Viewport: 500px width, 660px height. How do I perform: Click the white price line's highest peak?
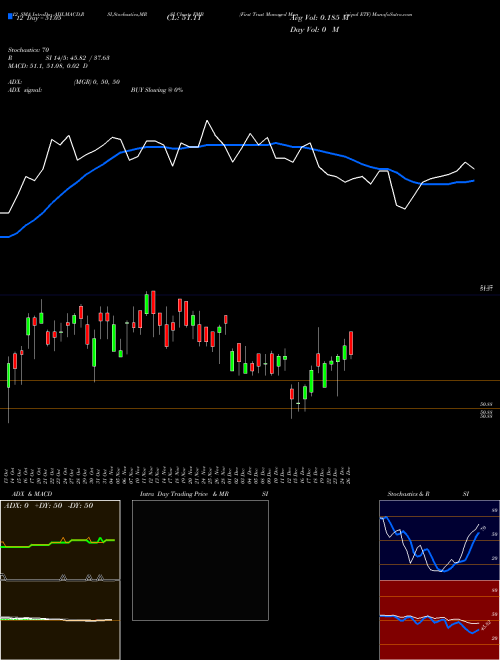pos(207,121)
